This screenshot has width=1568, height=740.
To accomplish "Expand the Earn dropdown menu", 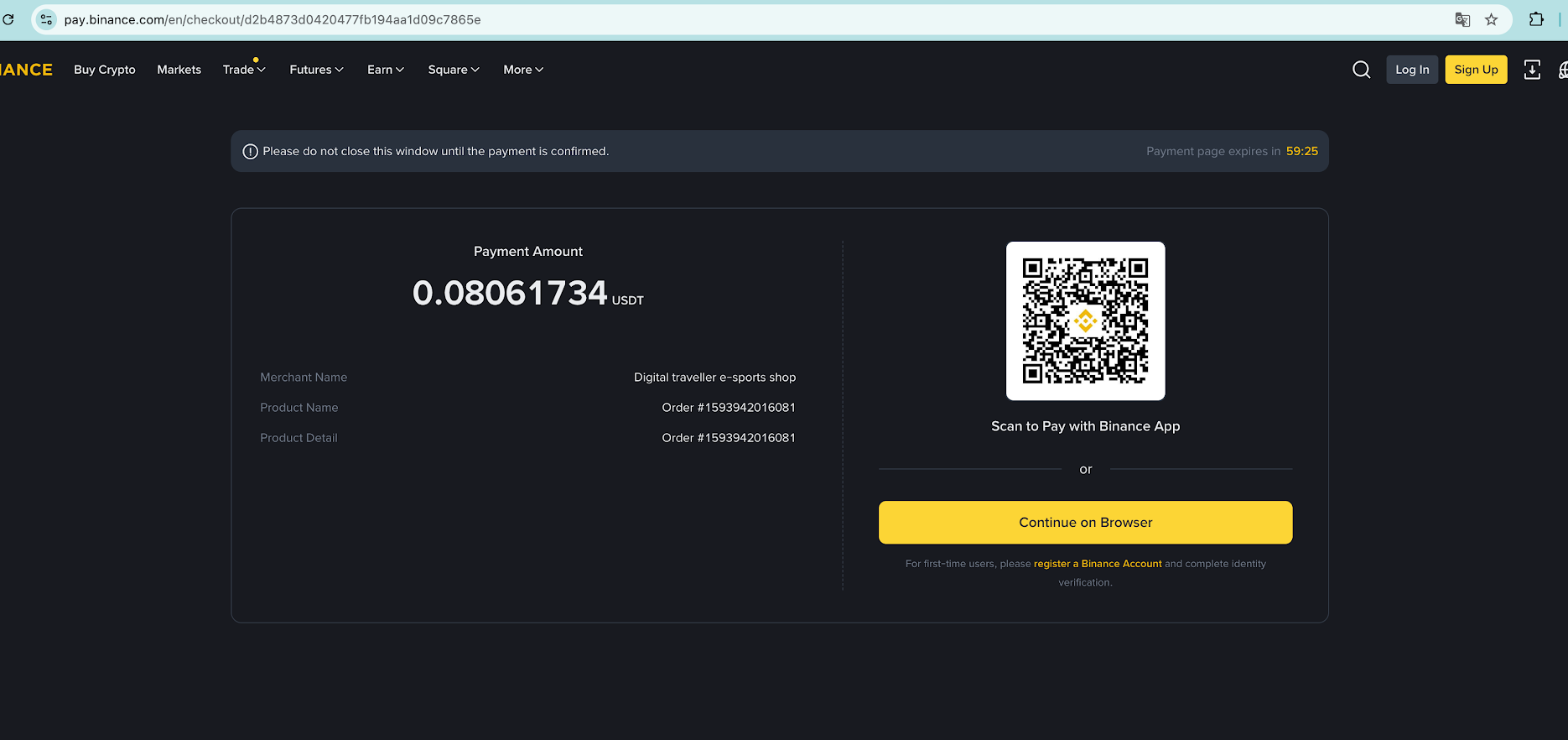I will (386, 70).
